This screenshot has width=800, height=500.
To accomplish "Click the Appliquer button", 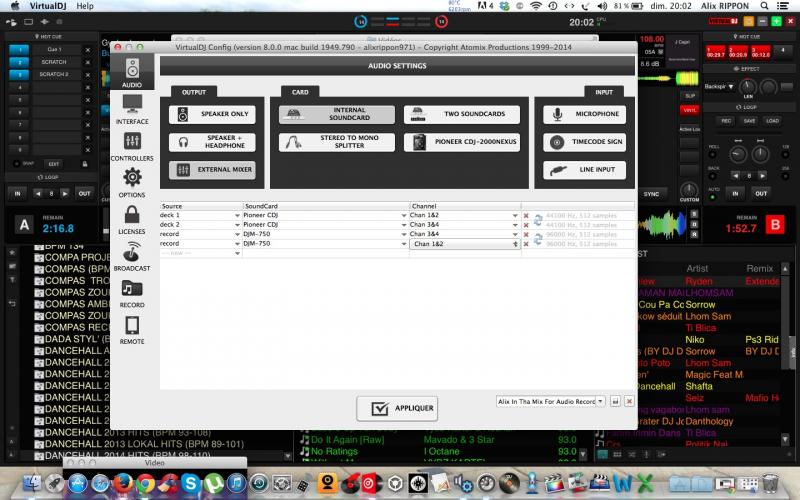I will pyautogui.click(x=397, y=408).
